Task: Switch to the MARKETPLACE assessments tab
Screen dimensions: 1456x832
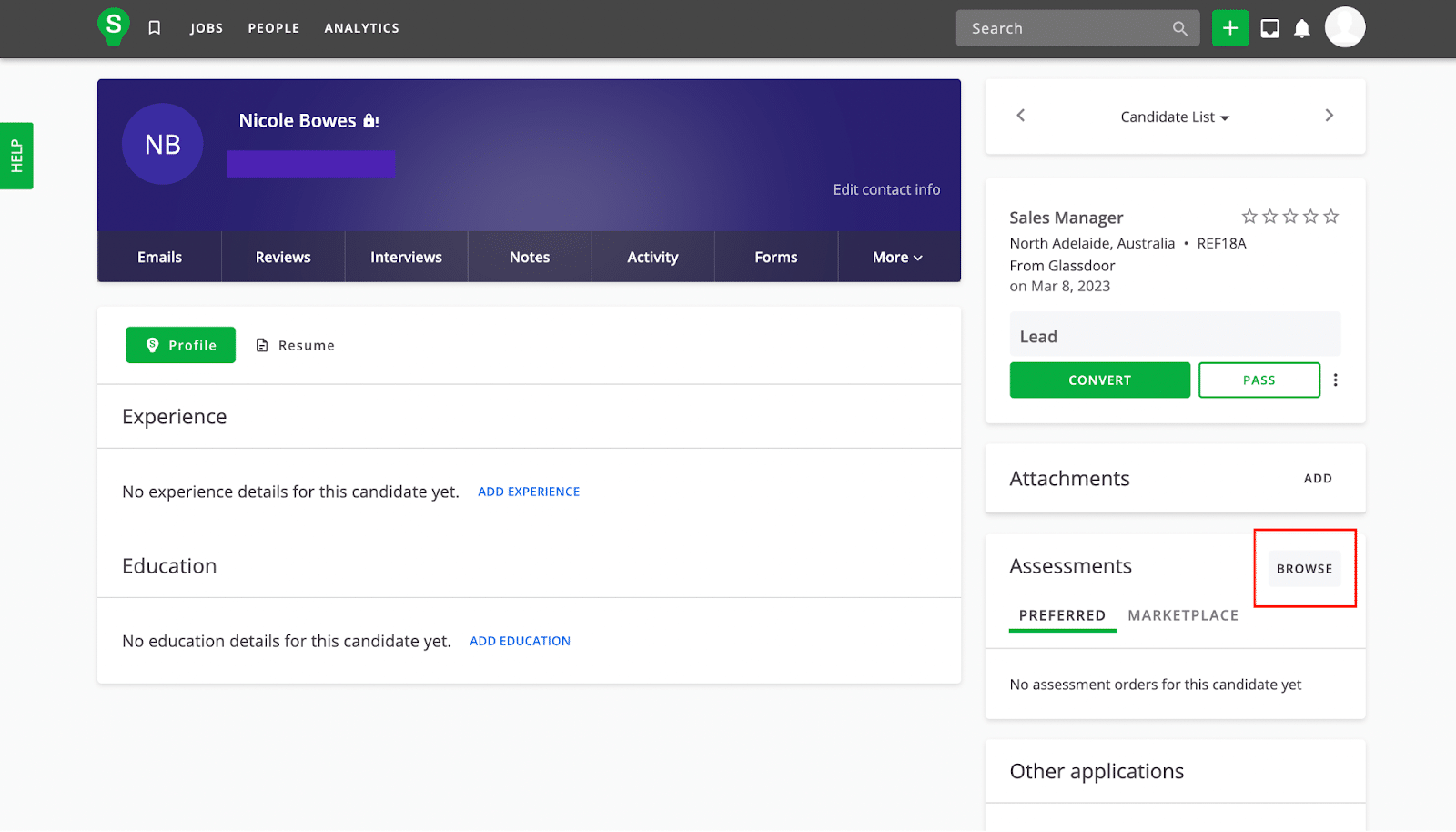Action: tap(1183, 615)
